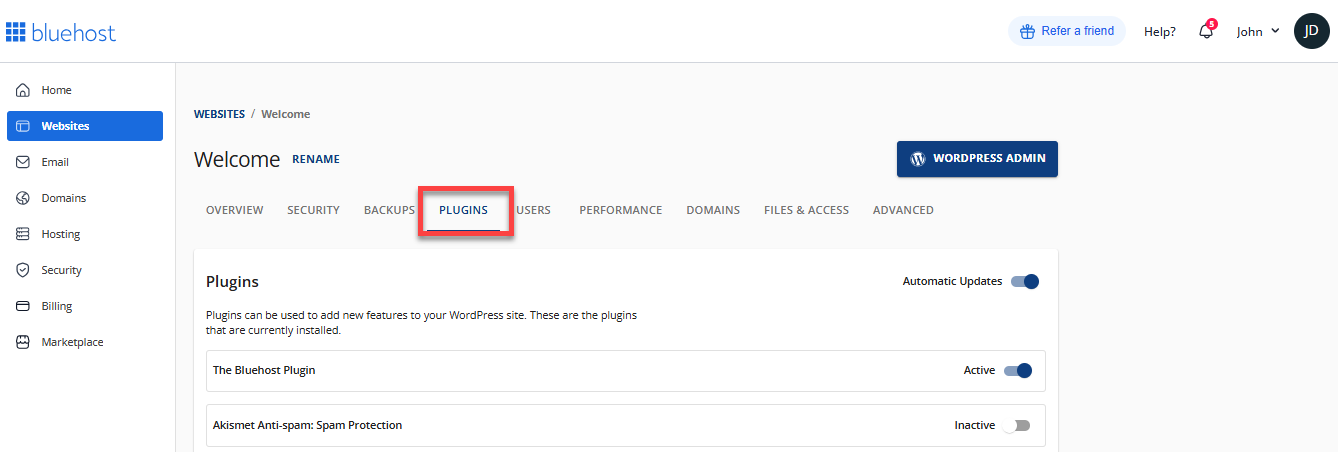Click the Welcome breadcrumb text
The height and width of the screenshot is (452, 1338).
point(285,114)
